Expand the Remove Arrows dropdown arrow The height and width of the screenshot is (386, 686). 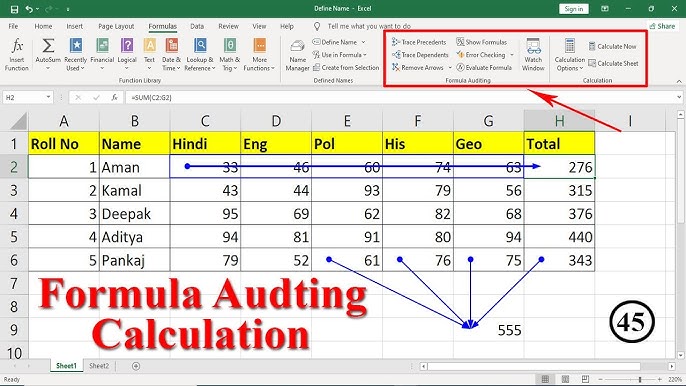coord(450,67)
